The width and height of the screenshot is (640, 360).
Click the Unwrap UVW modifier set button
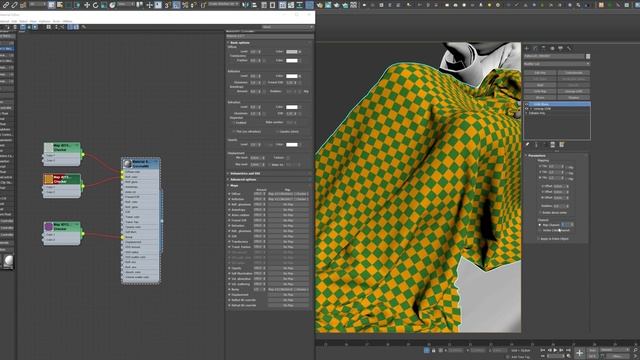(574, 91)
